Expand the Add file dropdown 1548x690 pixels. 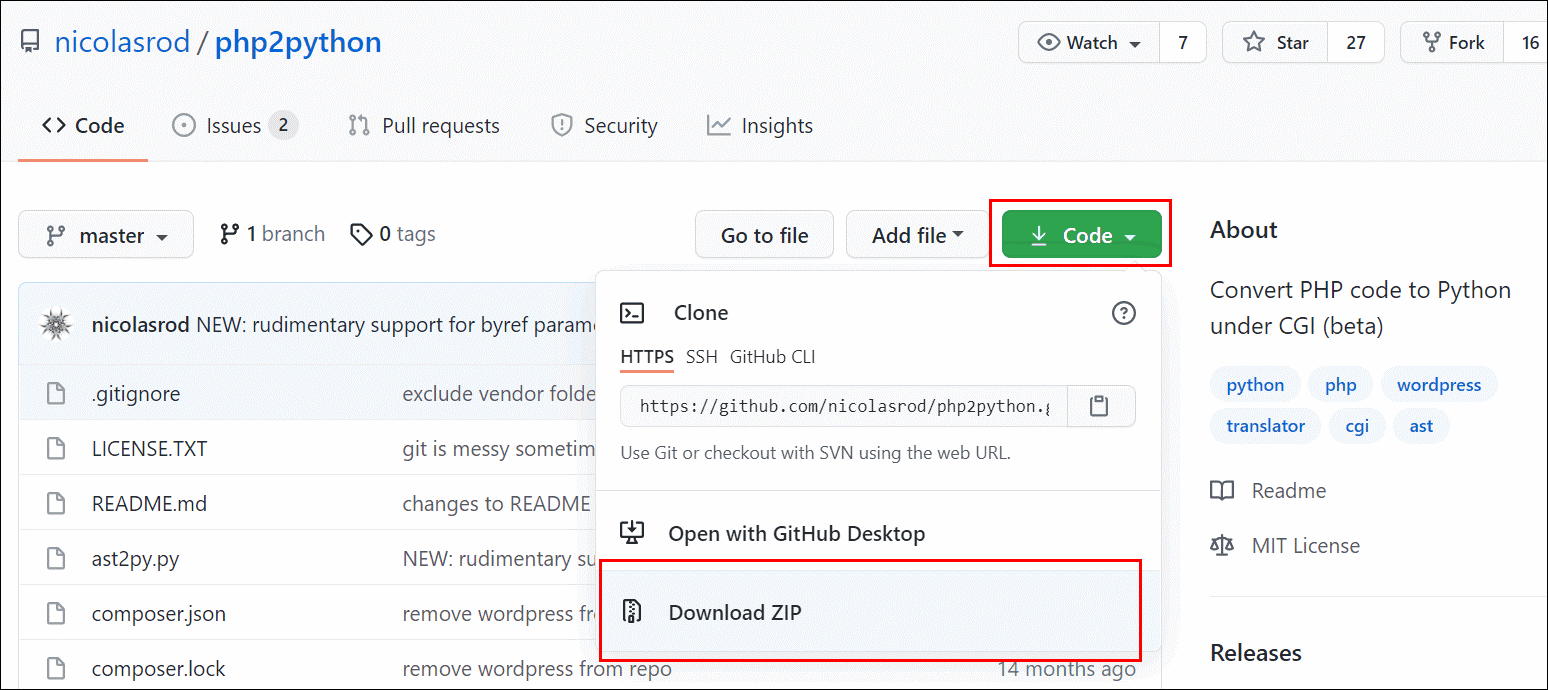click(917, 235)
